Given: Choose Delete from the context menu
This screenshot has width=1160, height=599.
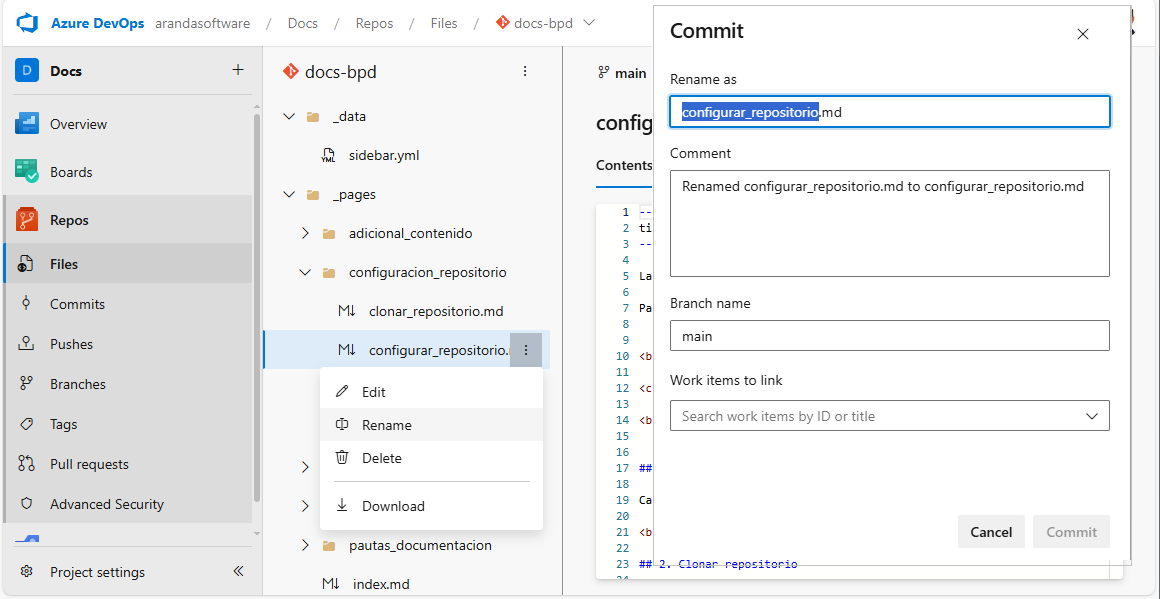Looking at the screenshot, I should tap(381, 458).
